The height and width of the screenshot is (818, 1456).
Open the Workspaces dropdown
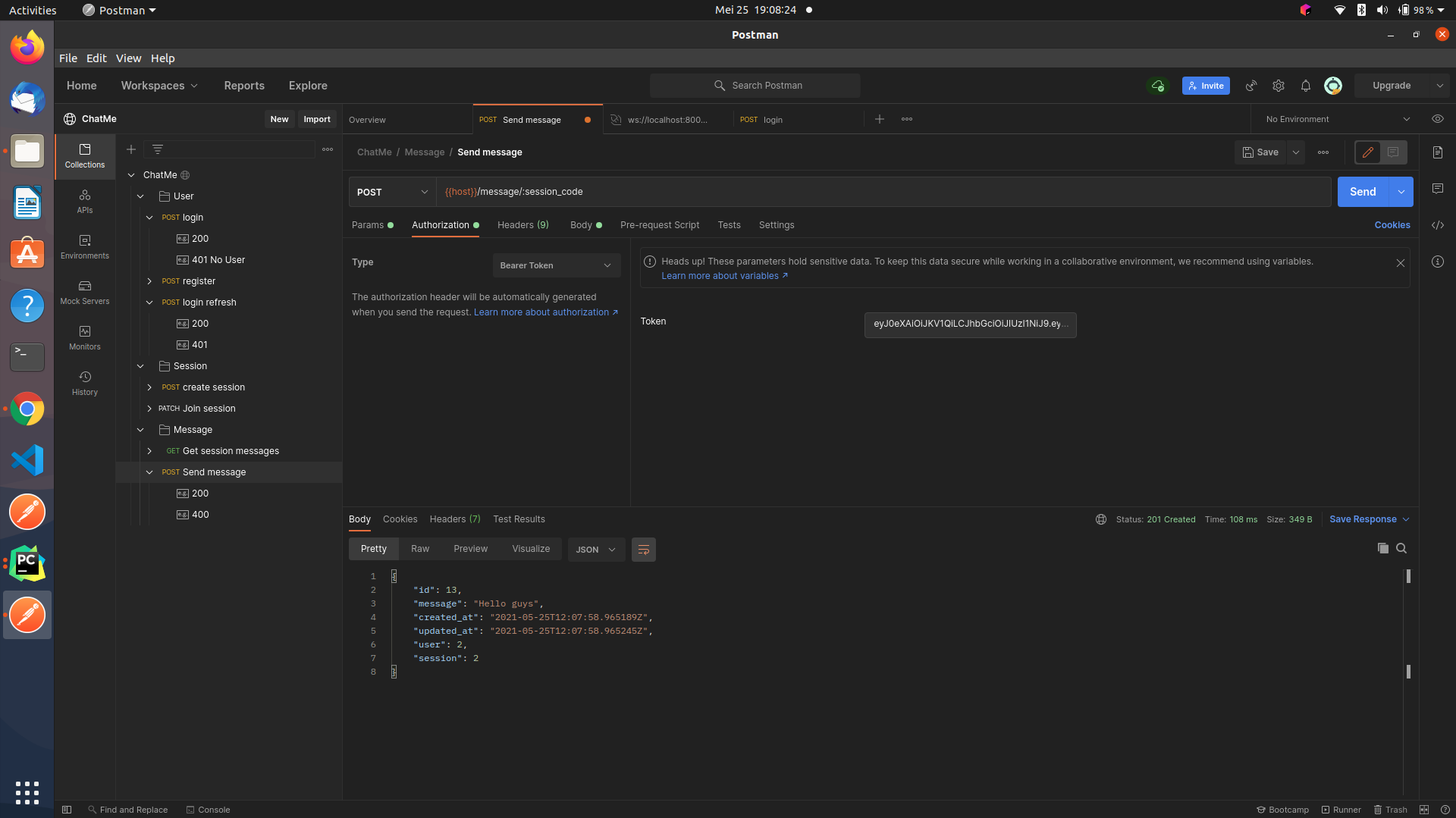pos(159,86)
